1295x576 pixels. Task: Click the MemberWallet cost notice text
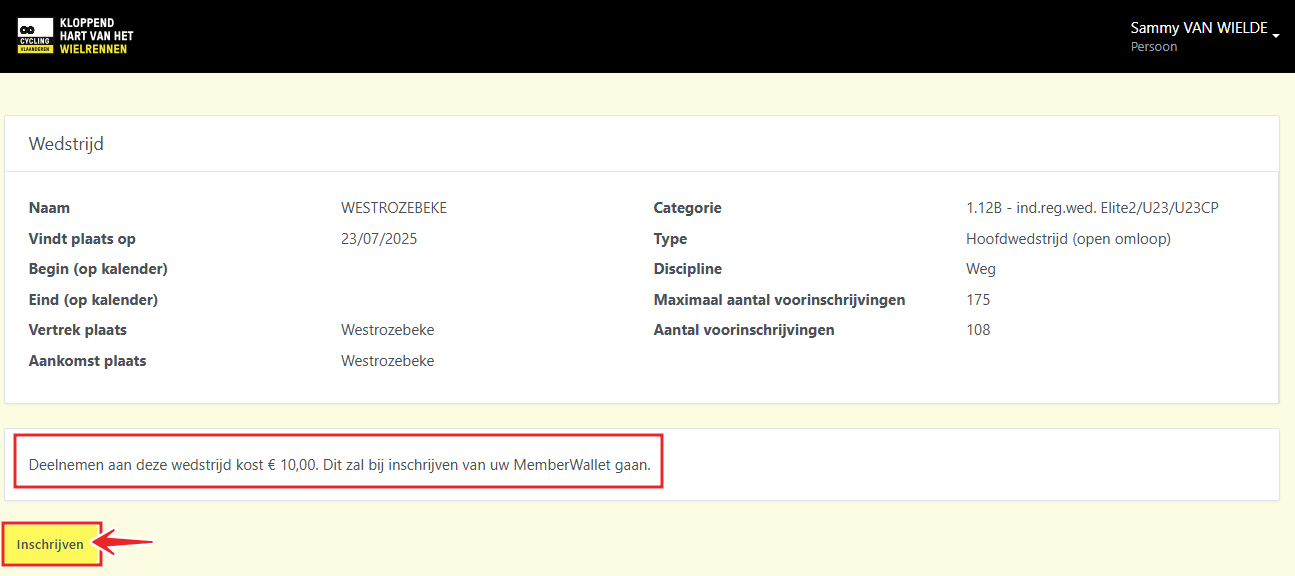click(x=340, y=465)
